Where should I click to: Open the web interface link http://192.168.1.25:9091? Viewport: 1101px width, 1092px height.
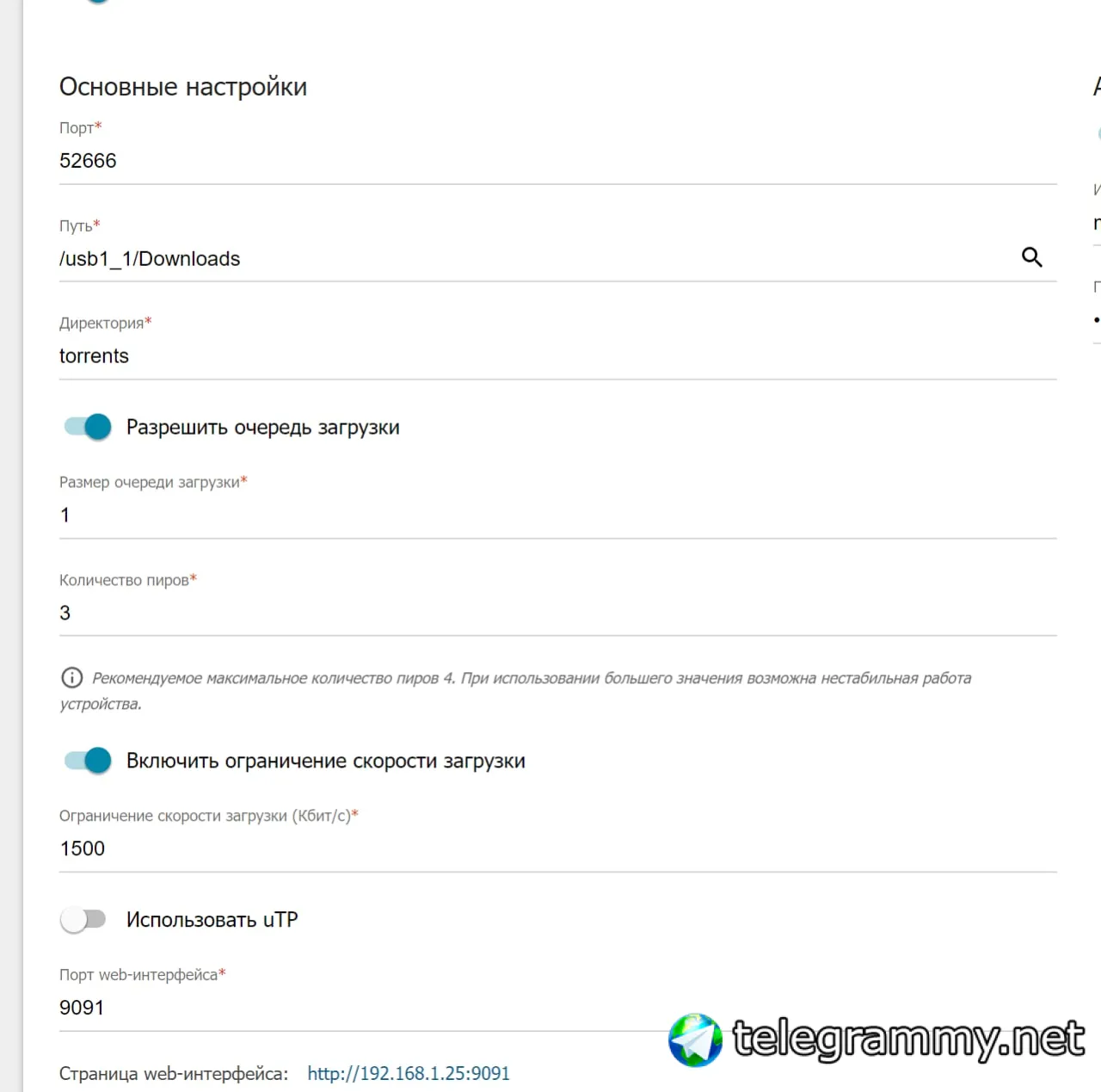409,1074
